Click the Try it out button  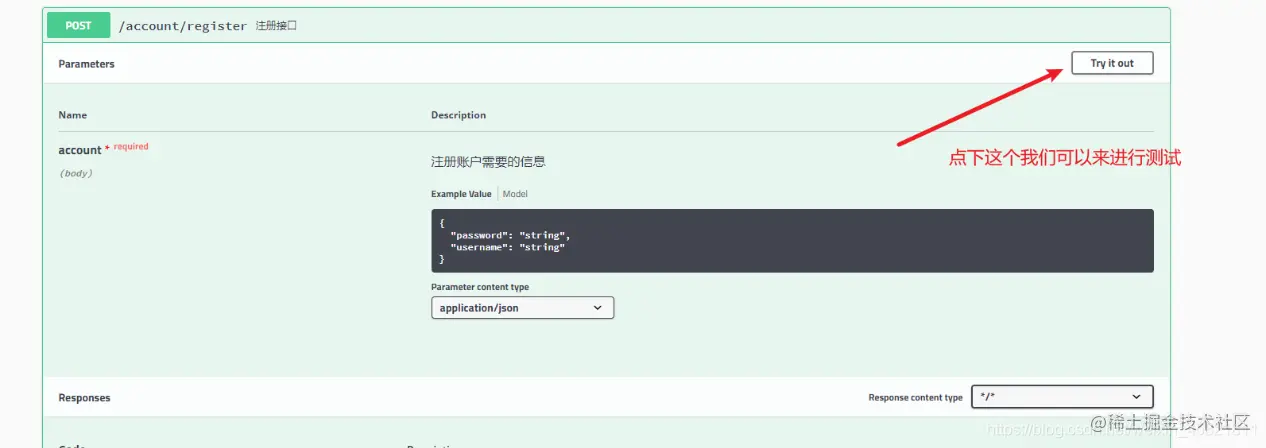tap(1112, 63)
